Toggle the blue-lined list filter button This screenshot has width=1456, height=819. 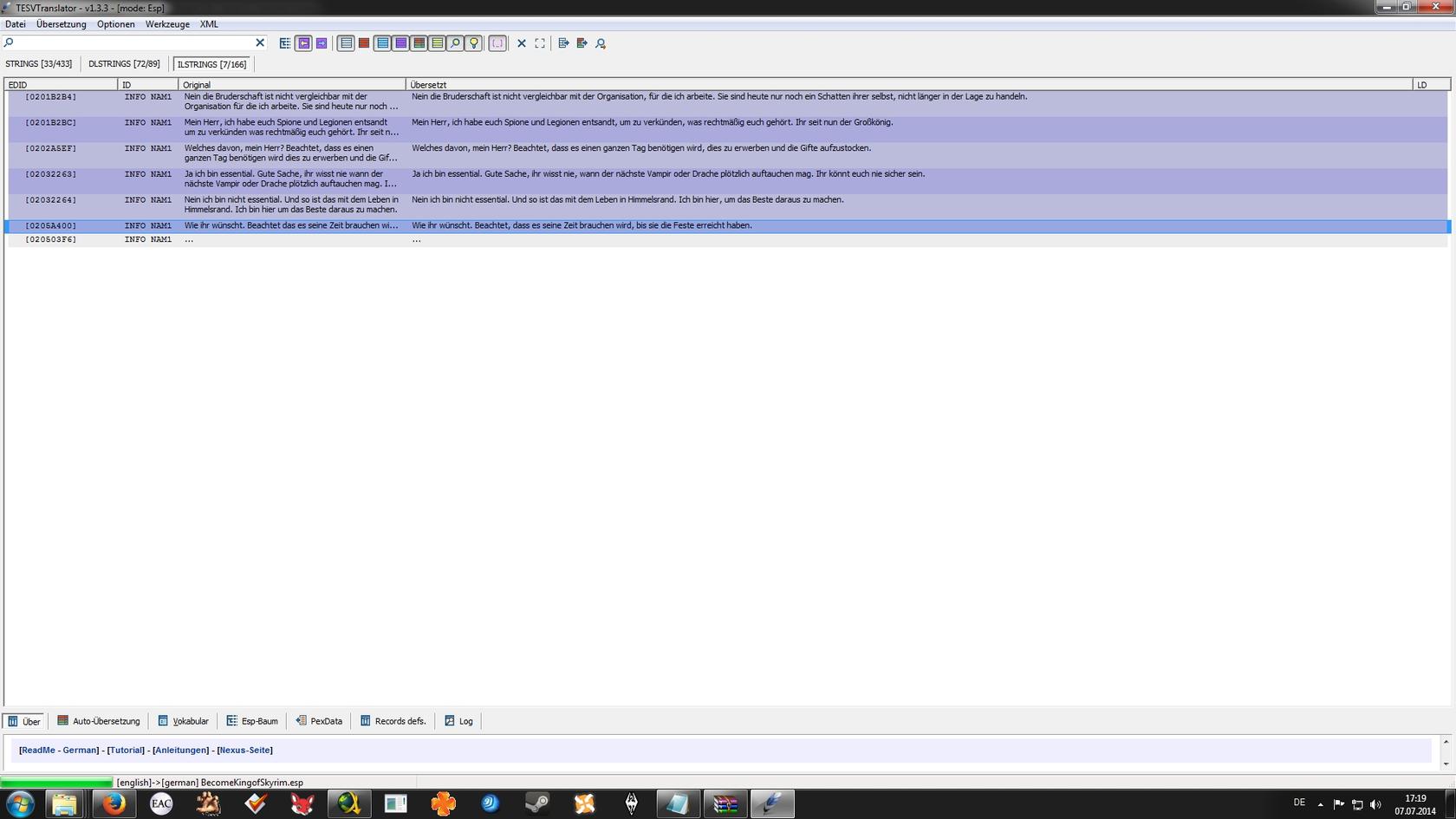pyautogui.click(x=382, y=43)
